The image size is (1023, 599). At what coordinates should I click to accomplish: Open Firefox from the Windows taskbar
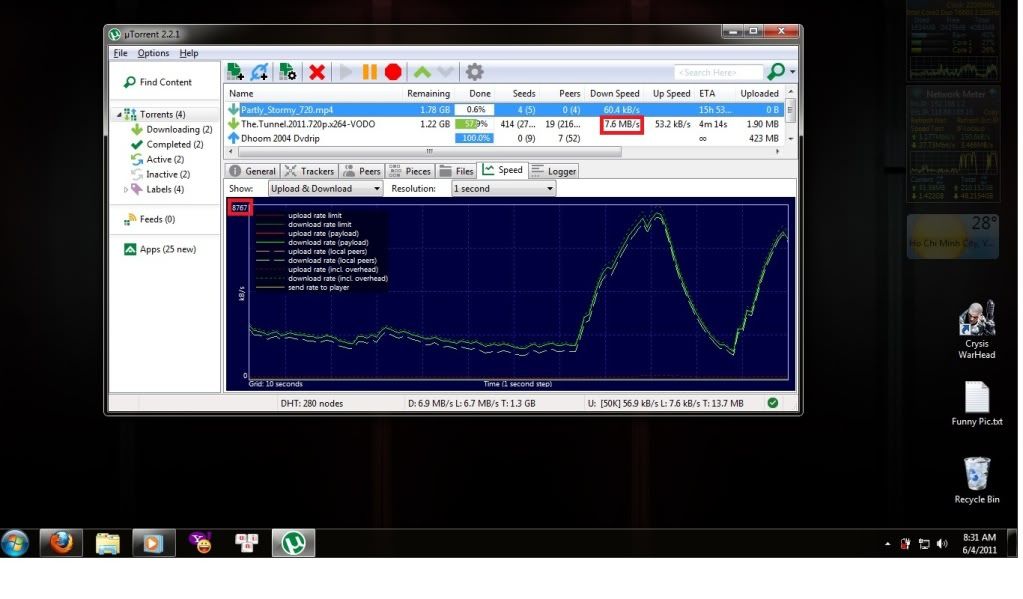61,543
